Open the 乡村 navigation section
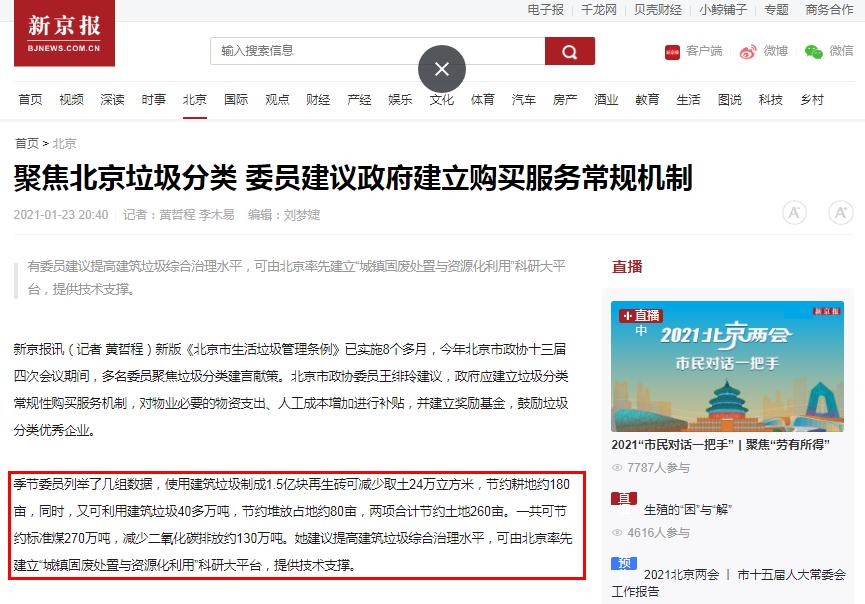The height and width of the screenshot is (604, 865). [812, 100]
